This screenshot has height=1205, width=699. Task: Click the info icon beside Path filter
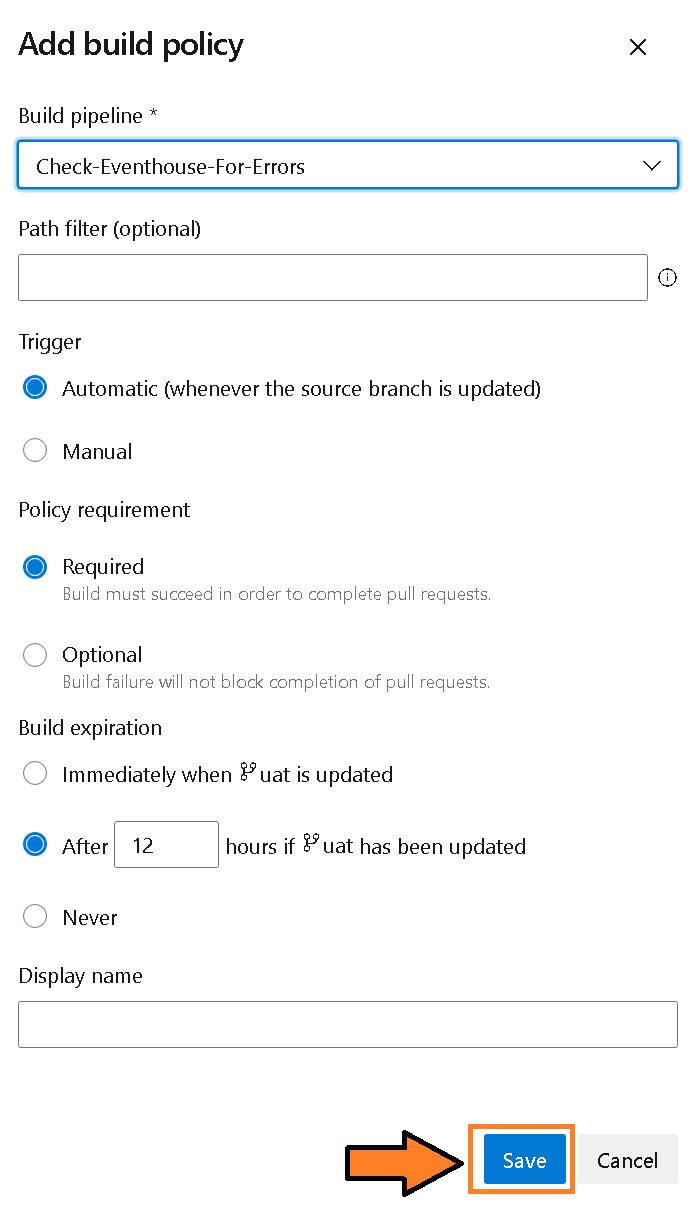coord(667,277)
